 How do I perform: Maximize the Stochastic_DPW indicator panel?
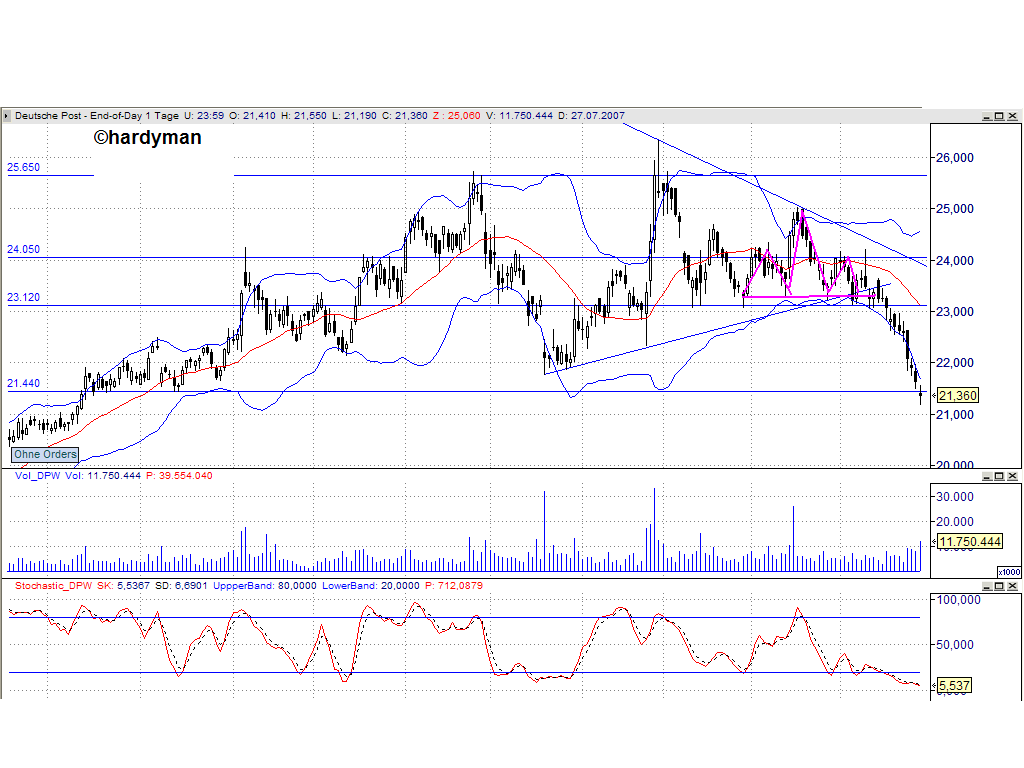pos(999,586)
